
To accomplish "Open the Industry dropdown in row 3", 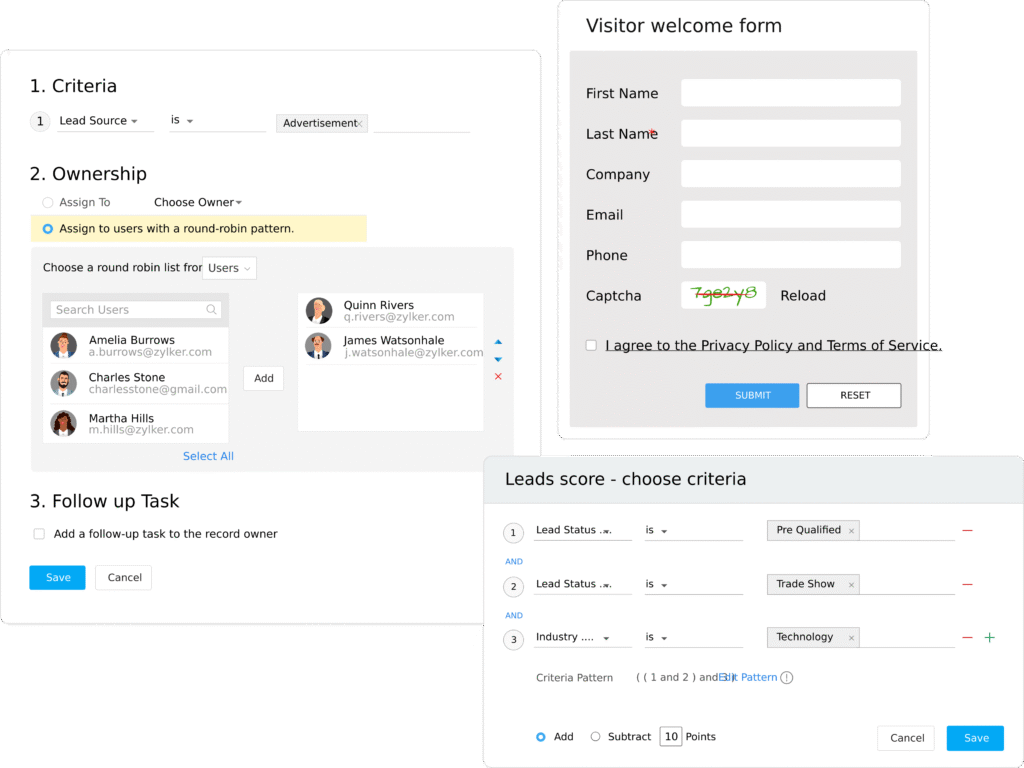I will (x=583, y=637).
